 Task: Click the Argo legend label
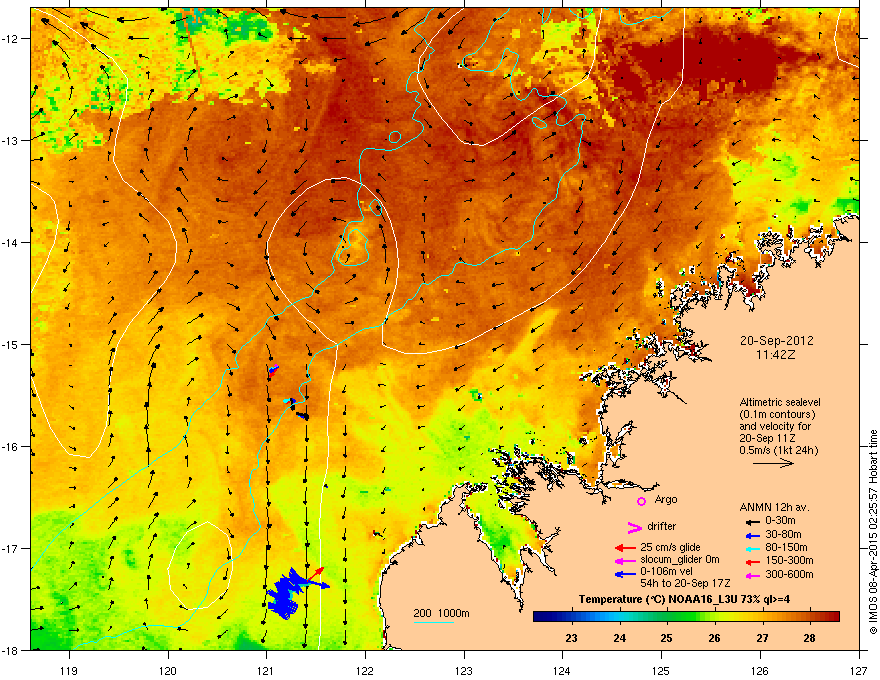[666, 500]
